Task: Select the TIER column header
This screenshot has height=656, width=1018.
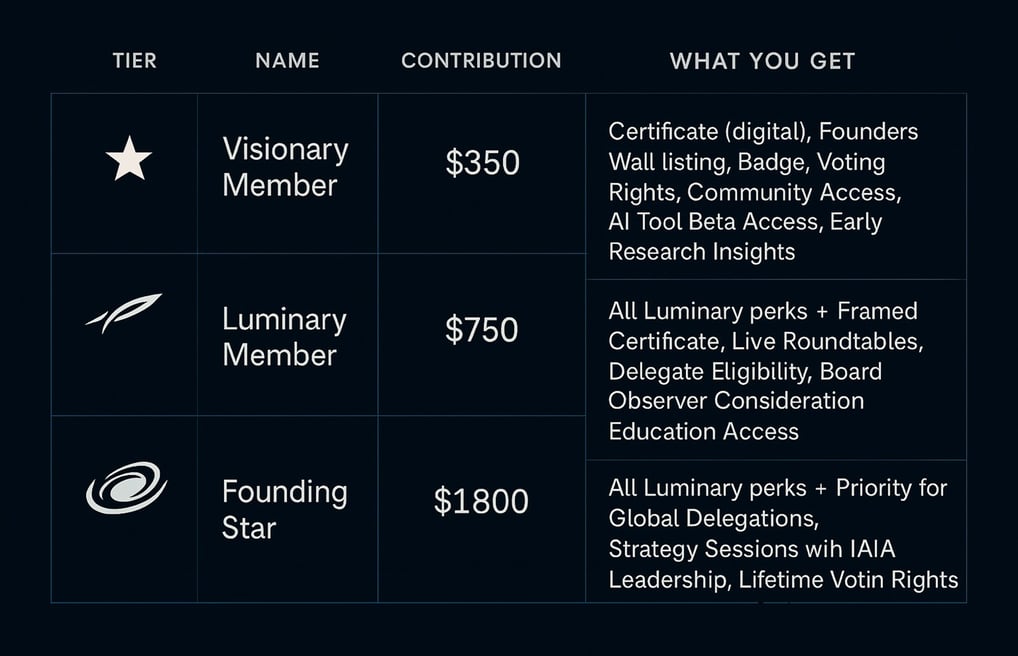Action: 134,60
